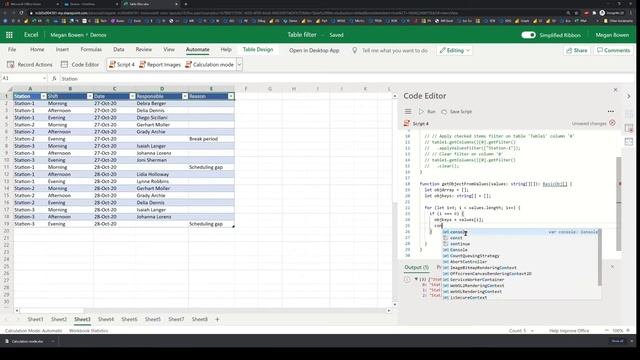The width and height of the screenshot is (640, 360).
Task: Expand the scripts gallery dropdown arrow
Action: pos(239,64)
